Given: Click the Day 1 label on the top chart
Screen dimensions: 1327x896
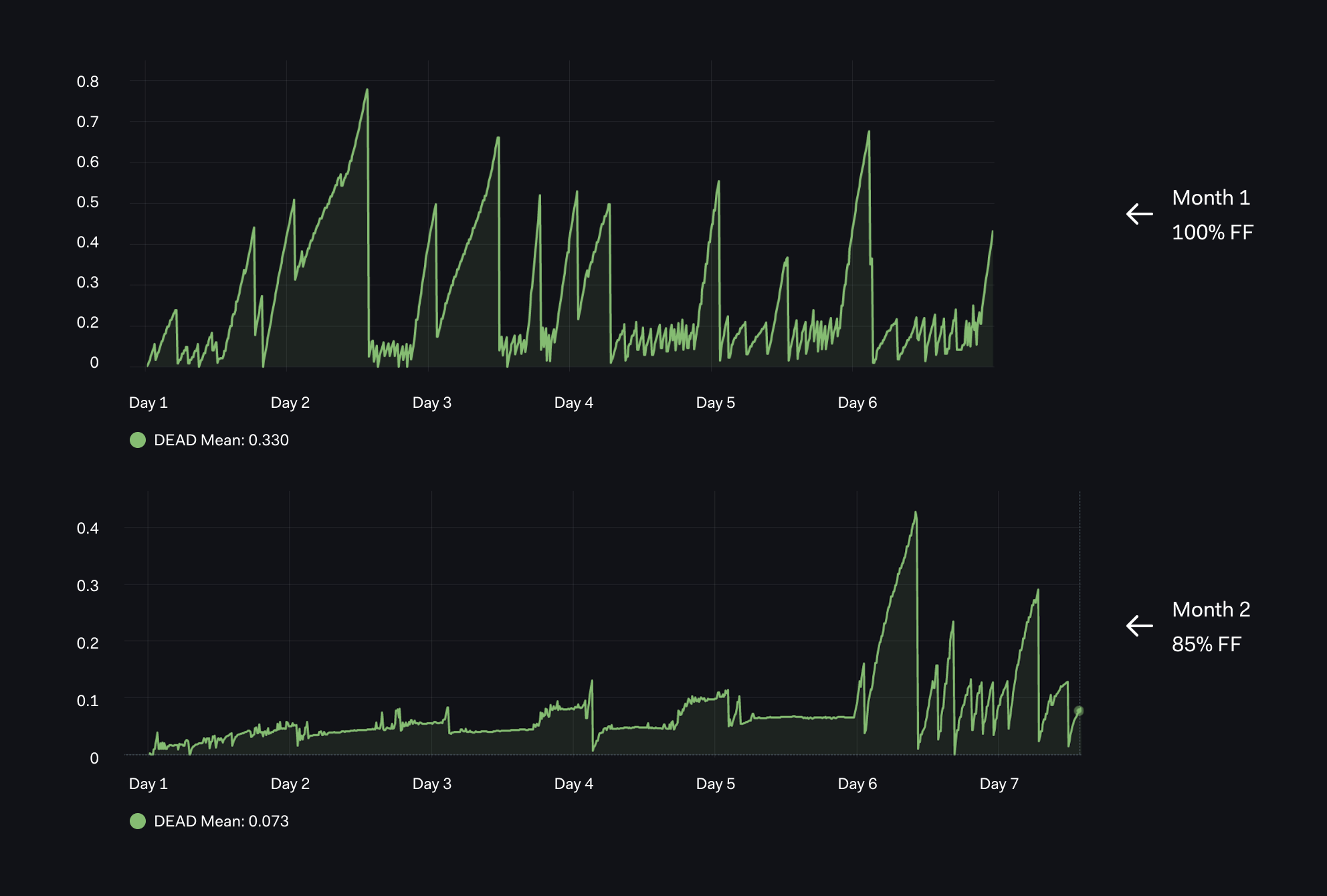Looking at the screenshot, I should 148,403.
